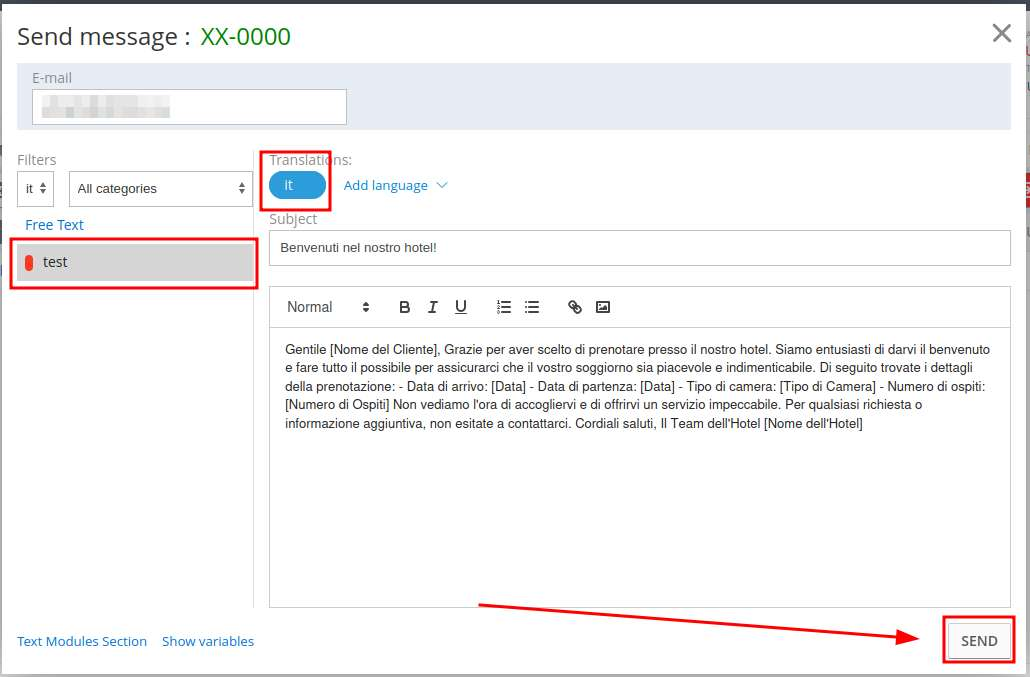Expand the Add language menu

[x=395, y=185]
